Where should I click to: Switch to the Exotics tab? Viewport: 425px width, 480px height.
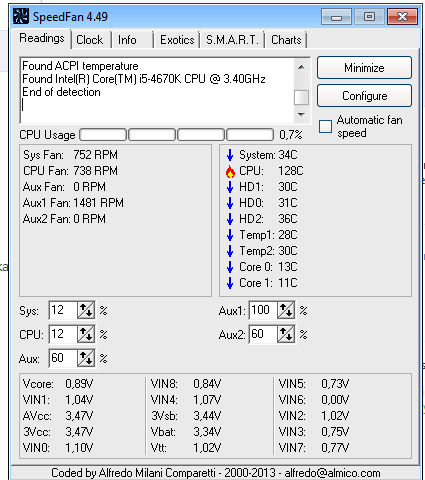point(177,40)
